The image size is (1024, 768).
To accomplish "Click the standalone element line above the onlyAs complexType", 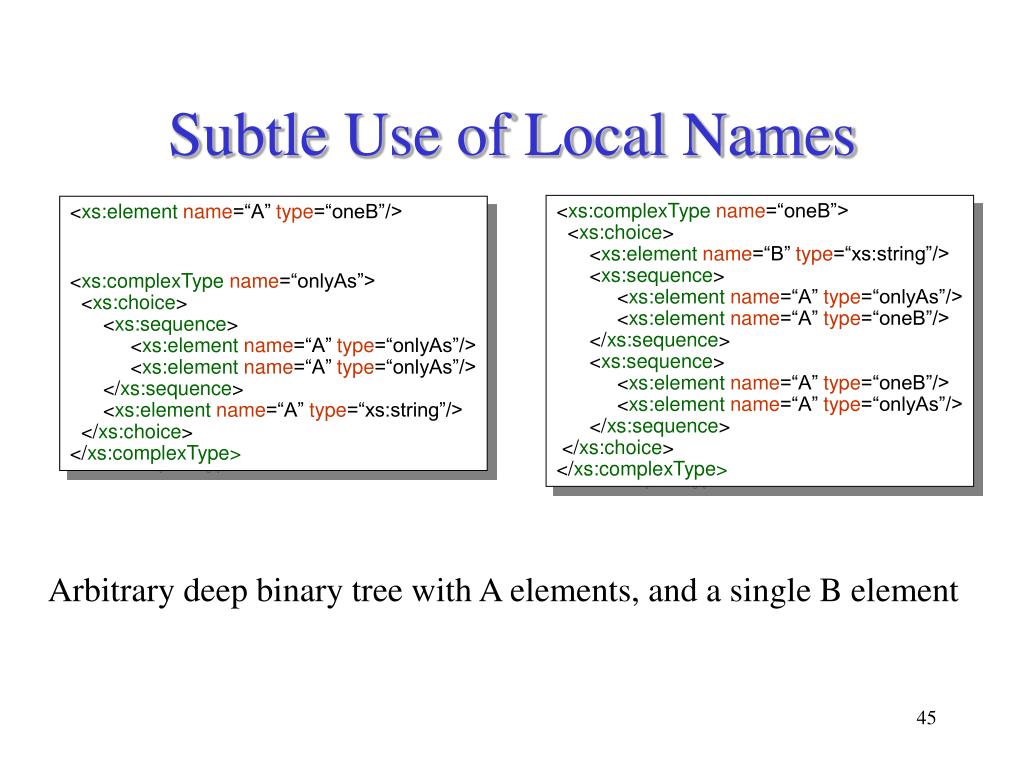I will point(236,212).
